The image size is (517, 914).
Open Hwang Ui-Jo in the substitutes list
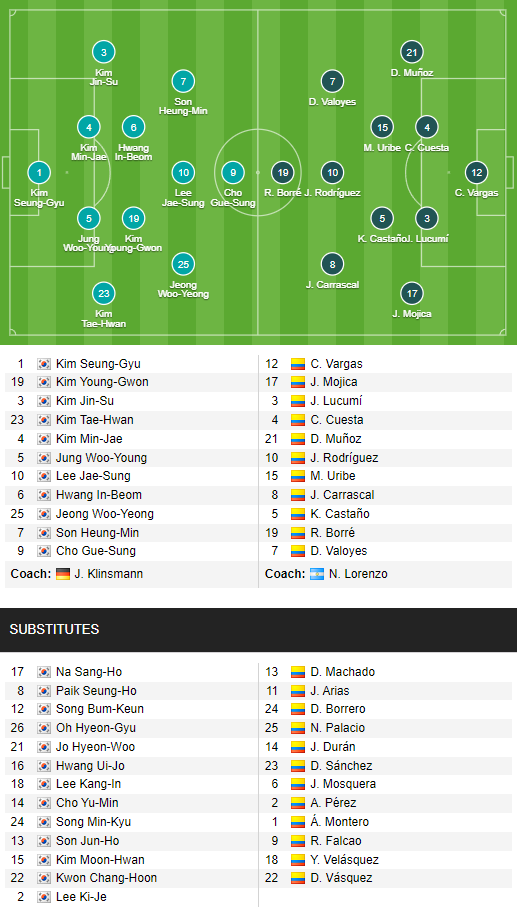click(90, 765)
